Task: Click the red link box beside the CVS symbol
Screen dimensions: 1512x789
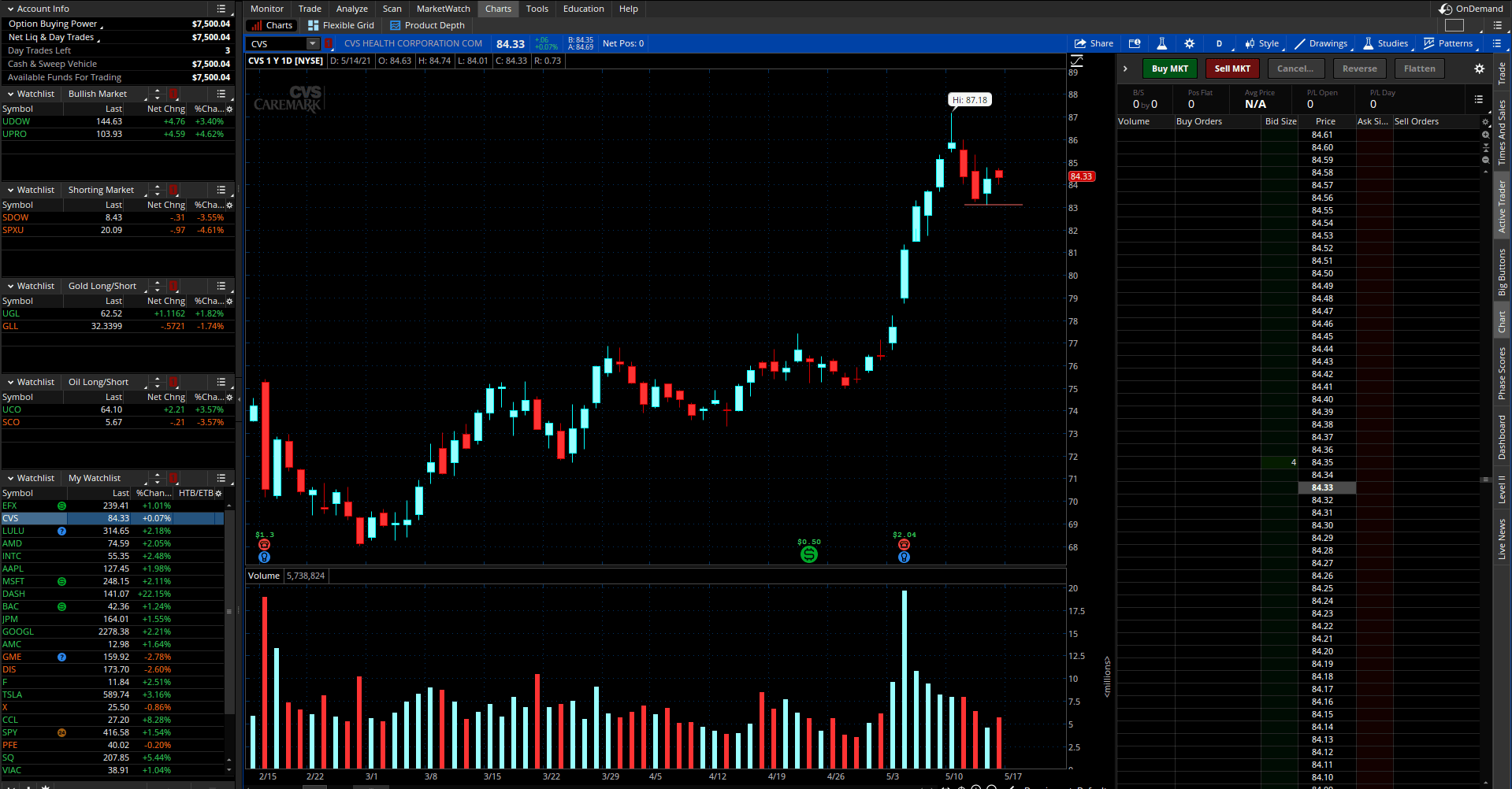Action: click(x=329, y=43)
